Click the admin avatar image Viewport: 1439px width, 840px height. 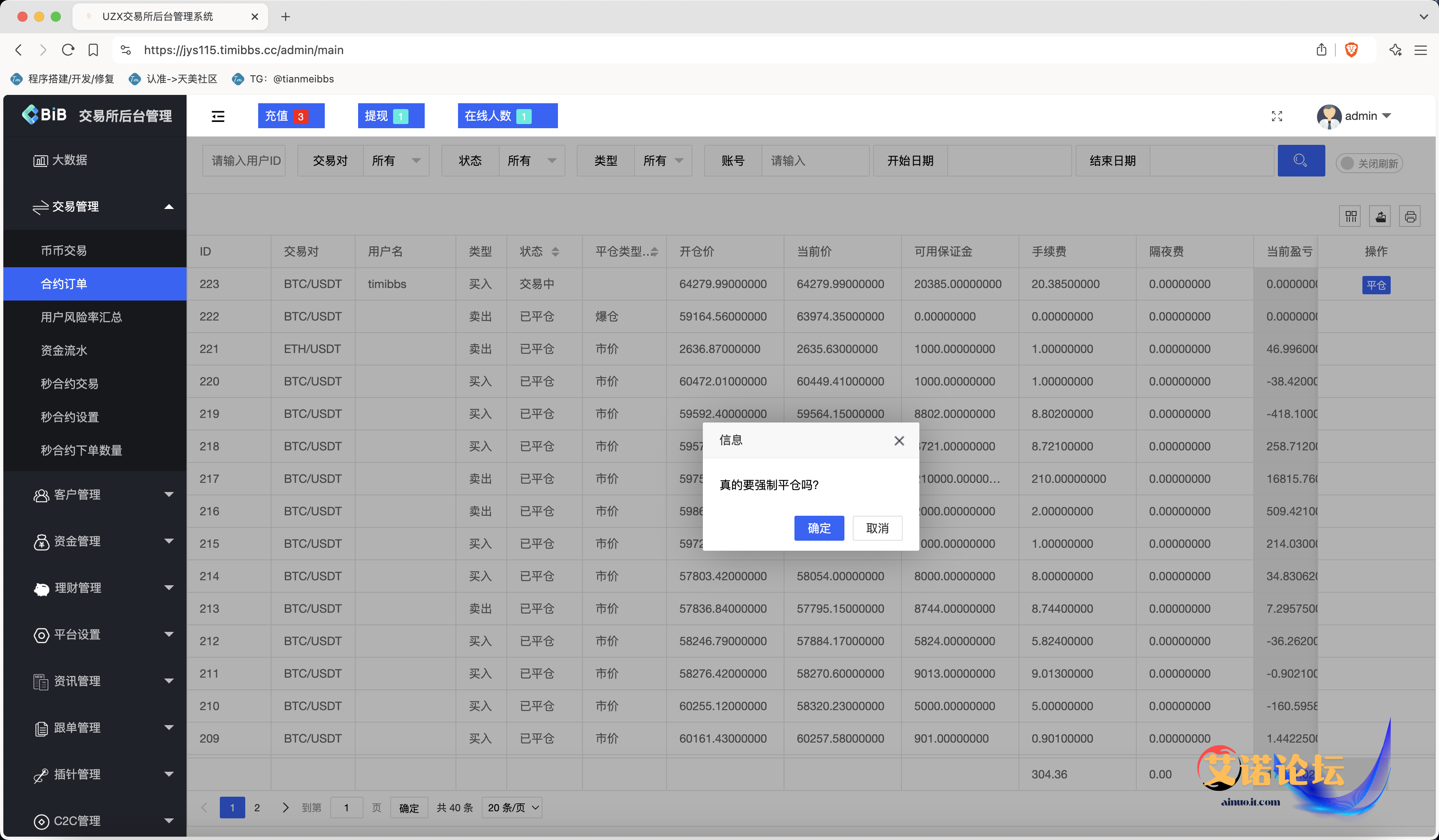(1329, 116)
